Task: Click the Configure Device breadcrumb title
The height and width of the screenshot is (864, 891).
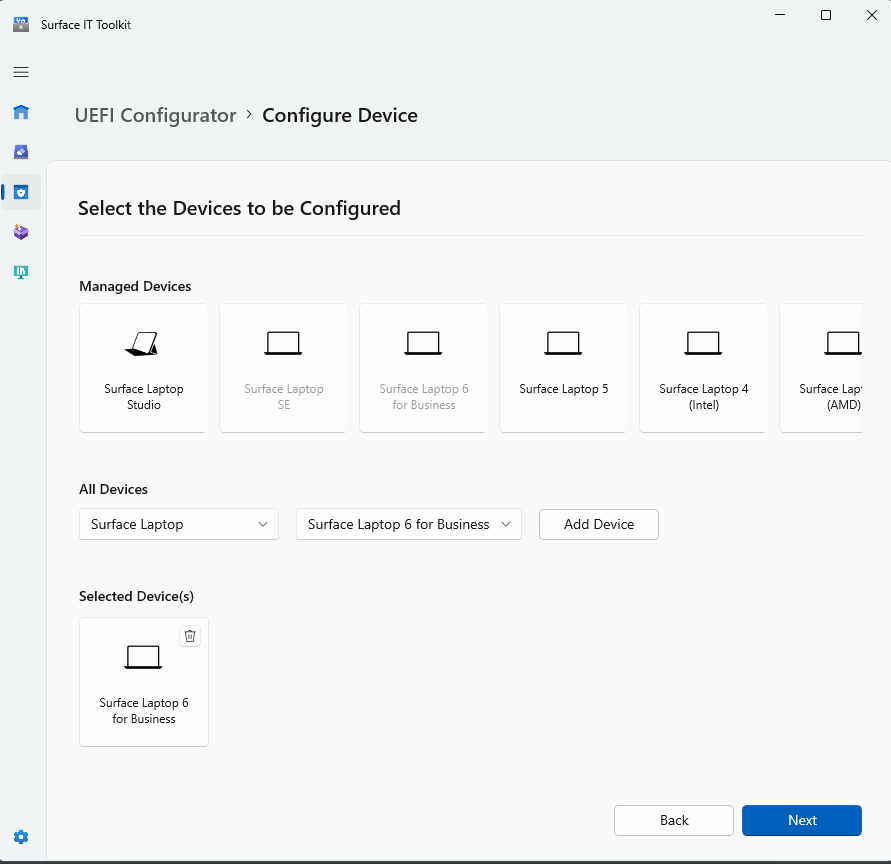Action: tap(339, 115)
